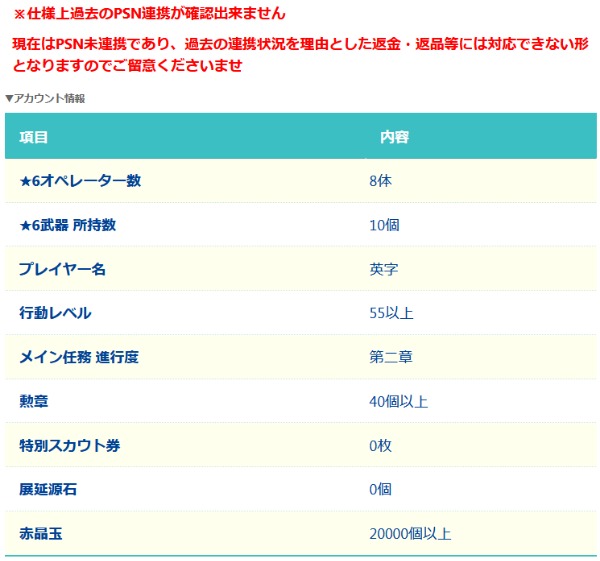Select the ★6武器 所持数 label
Screen dimensions: 600x561
pos(68,225)
